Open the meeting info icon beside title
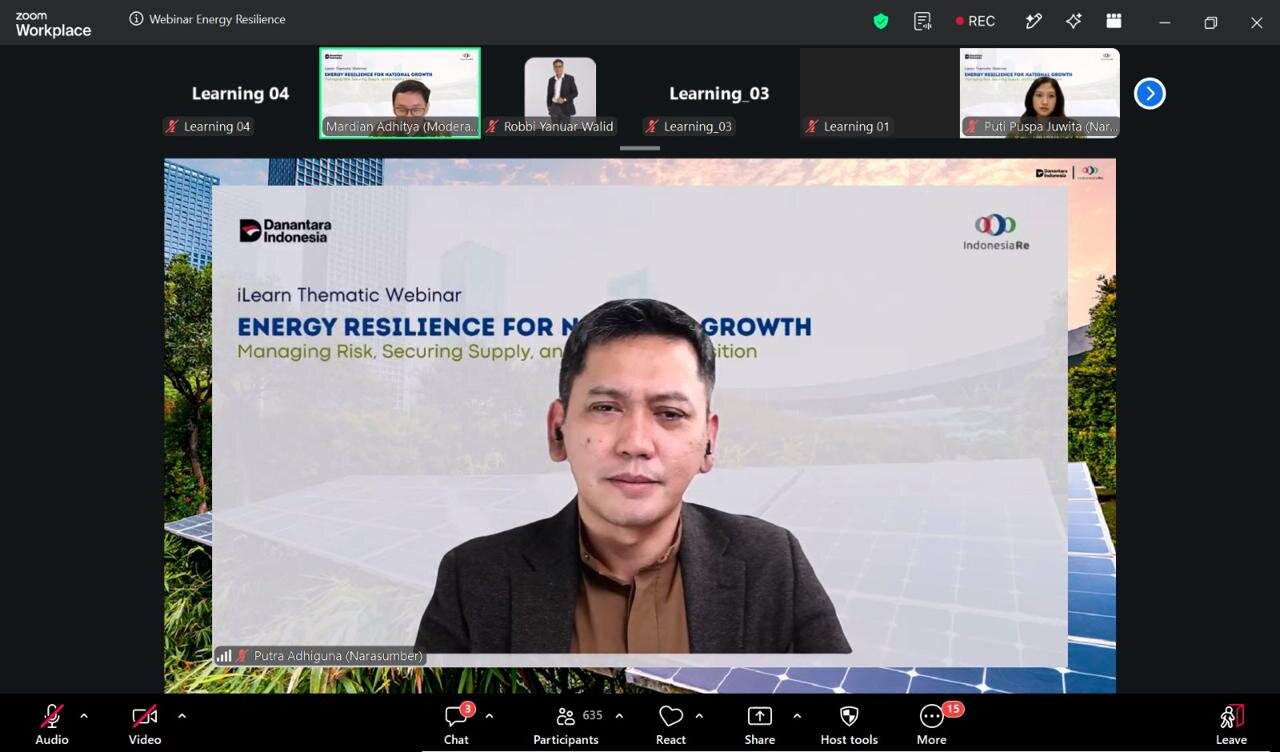Screen dimensions: 1280x752 (x=136, y=19)
